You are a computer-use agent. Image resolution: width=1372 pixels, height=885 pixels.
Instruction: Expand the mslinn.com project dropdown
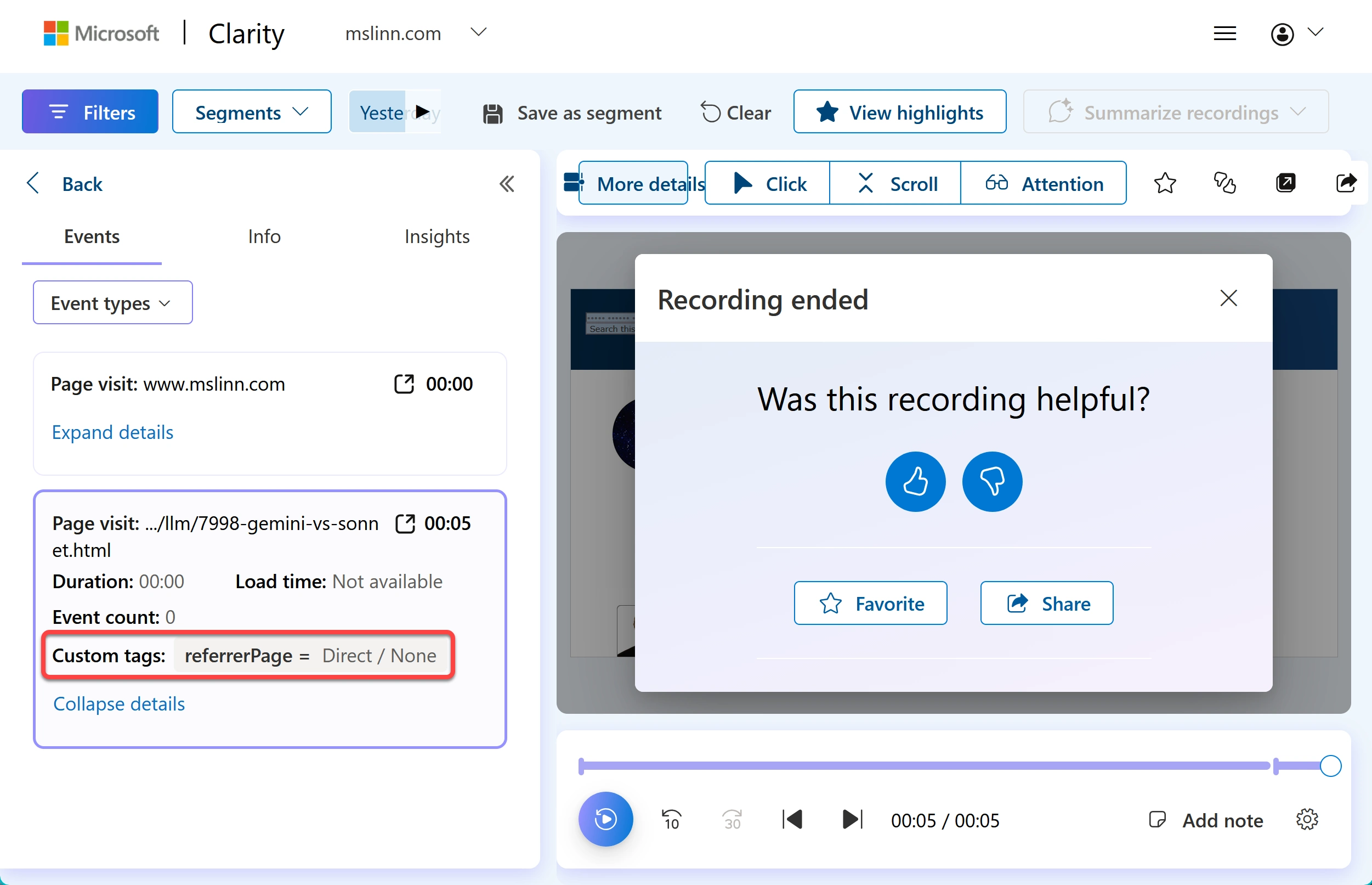coord(478,32)
